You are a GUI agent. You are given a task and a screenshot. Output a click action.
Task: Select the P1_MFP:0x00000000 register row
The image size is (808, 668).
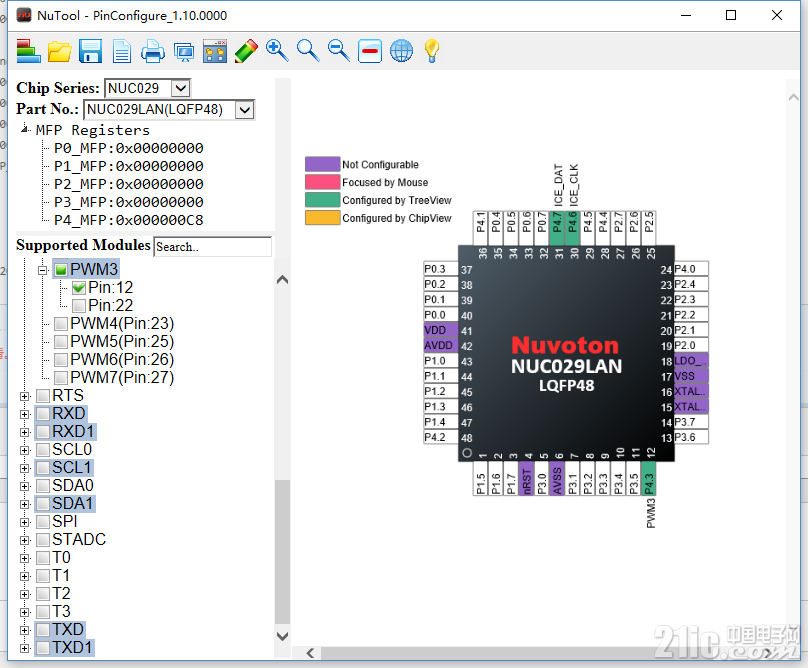point(129,166)
